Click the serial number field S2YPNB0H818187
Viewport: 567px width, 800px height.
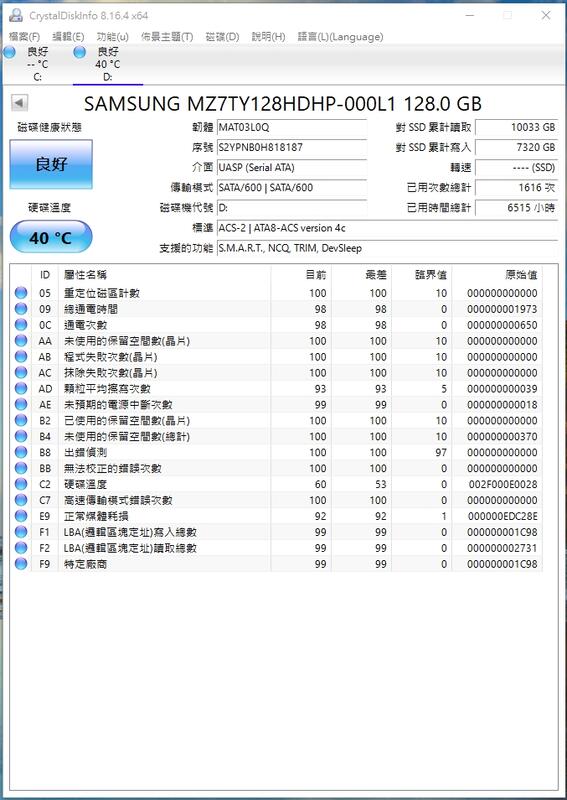(x=292, y=147)
